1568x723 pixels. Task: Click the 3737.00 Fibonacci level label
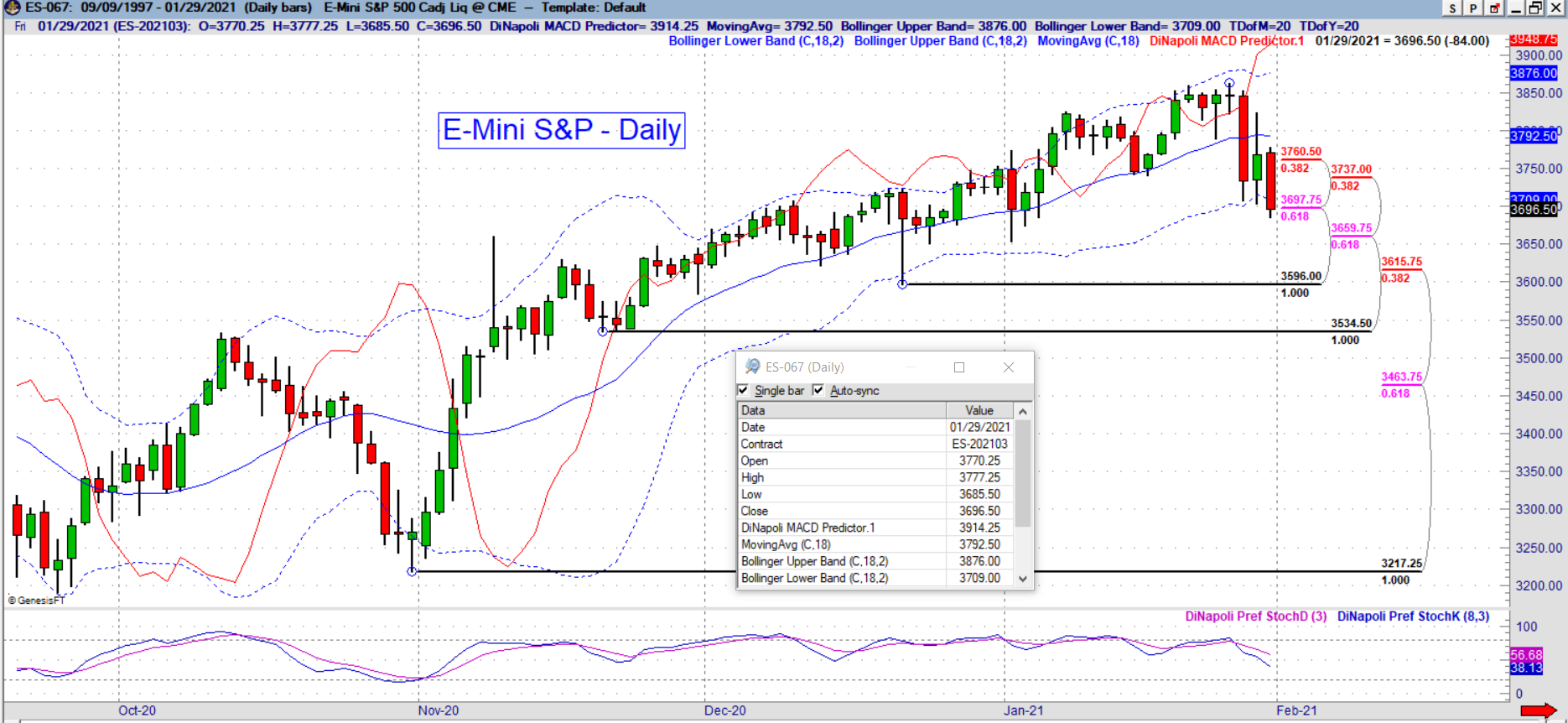click(x=1351, y=169)
